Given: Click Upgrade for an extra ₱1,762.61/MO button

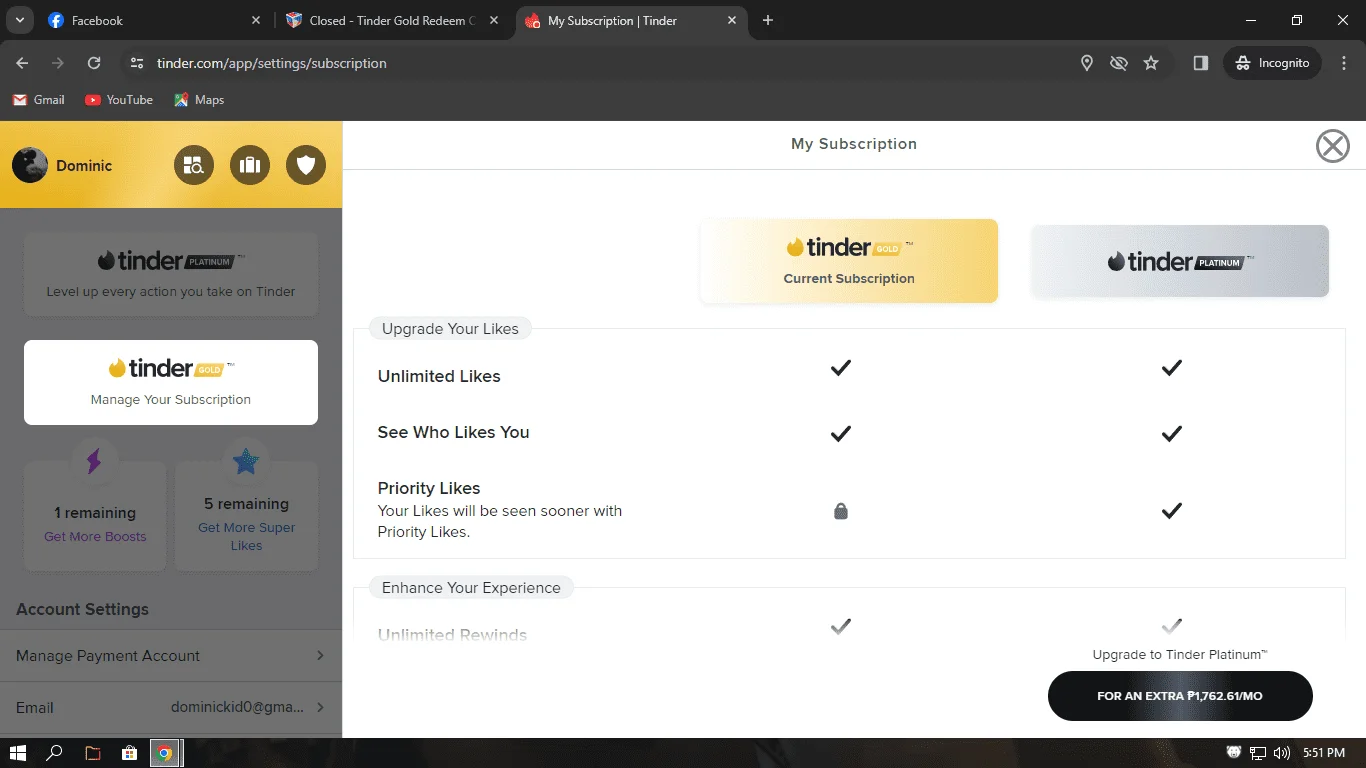Looking at the screenshot, I should [x=1180, y=696].
